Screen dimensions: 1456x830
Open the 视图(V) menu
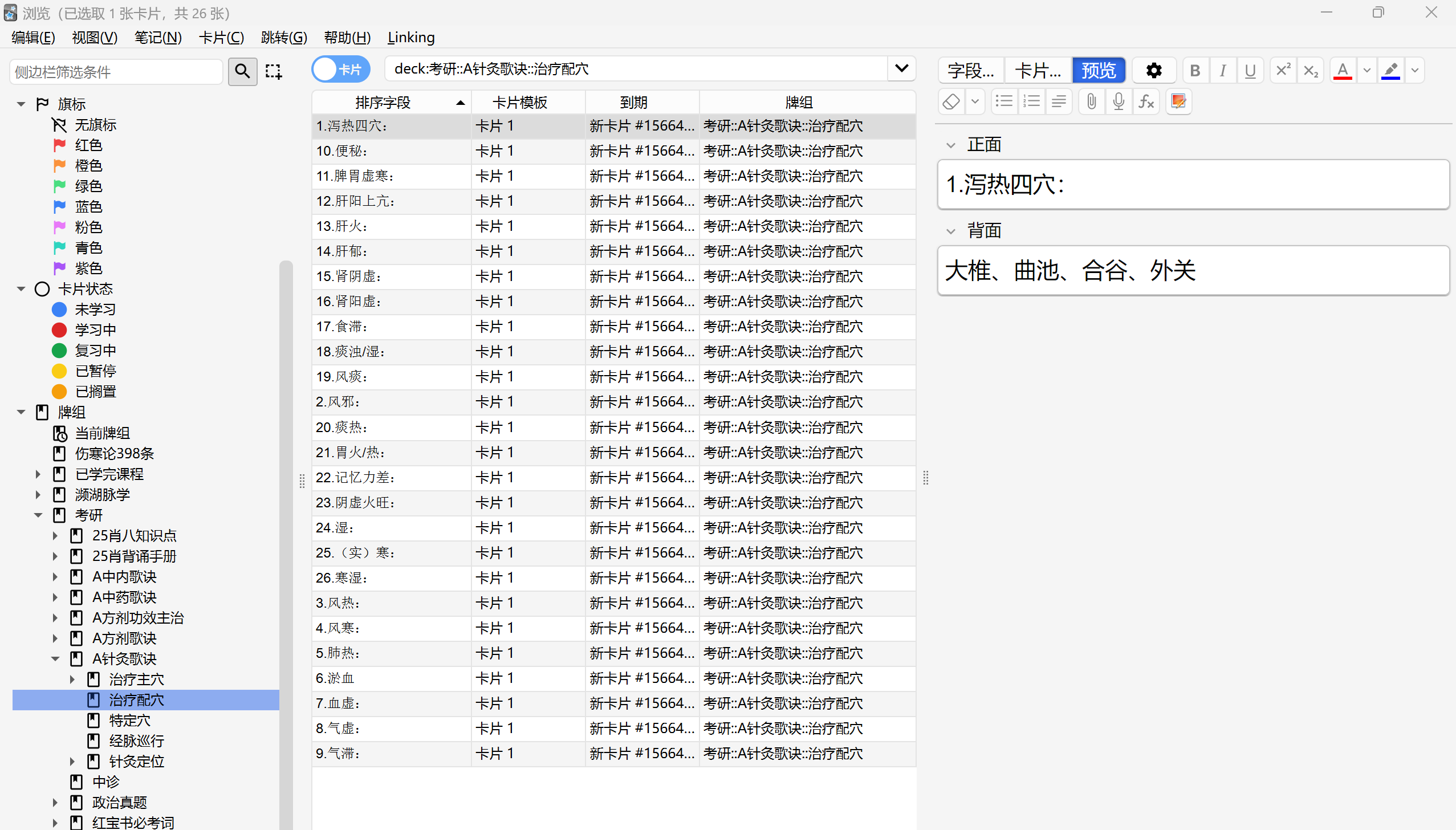(x=95, y=38)
